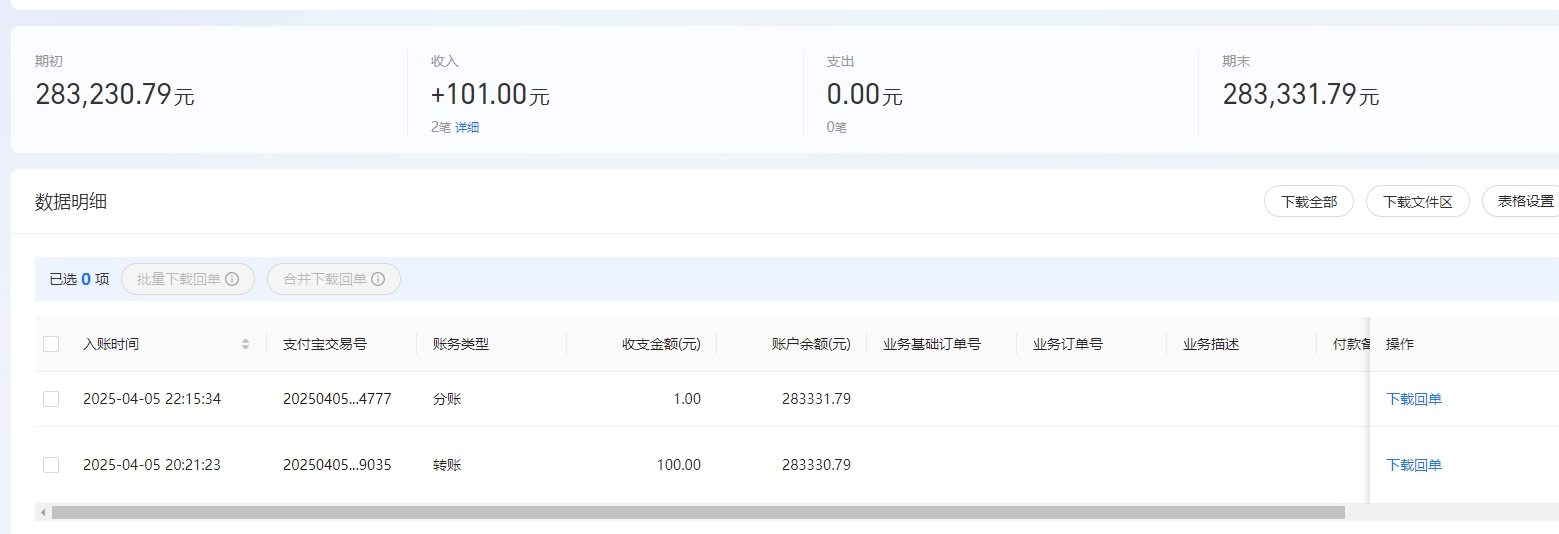
Task: Click the 业务描述 column header
Action: pos(1211,344)
